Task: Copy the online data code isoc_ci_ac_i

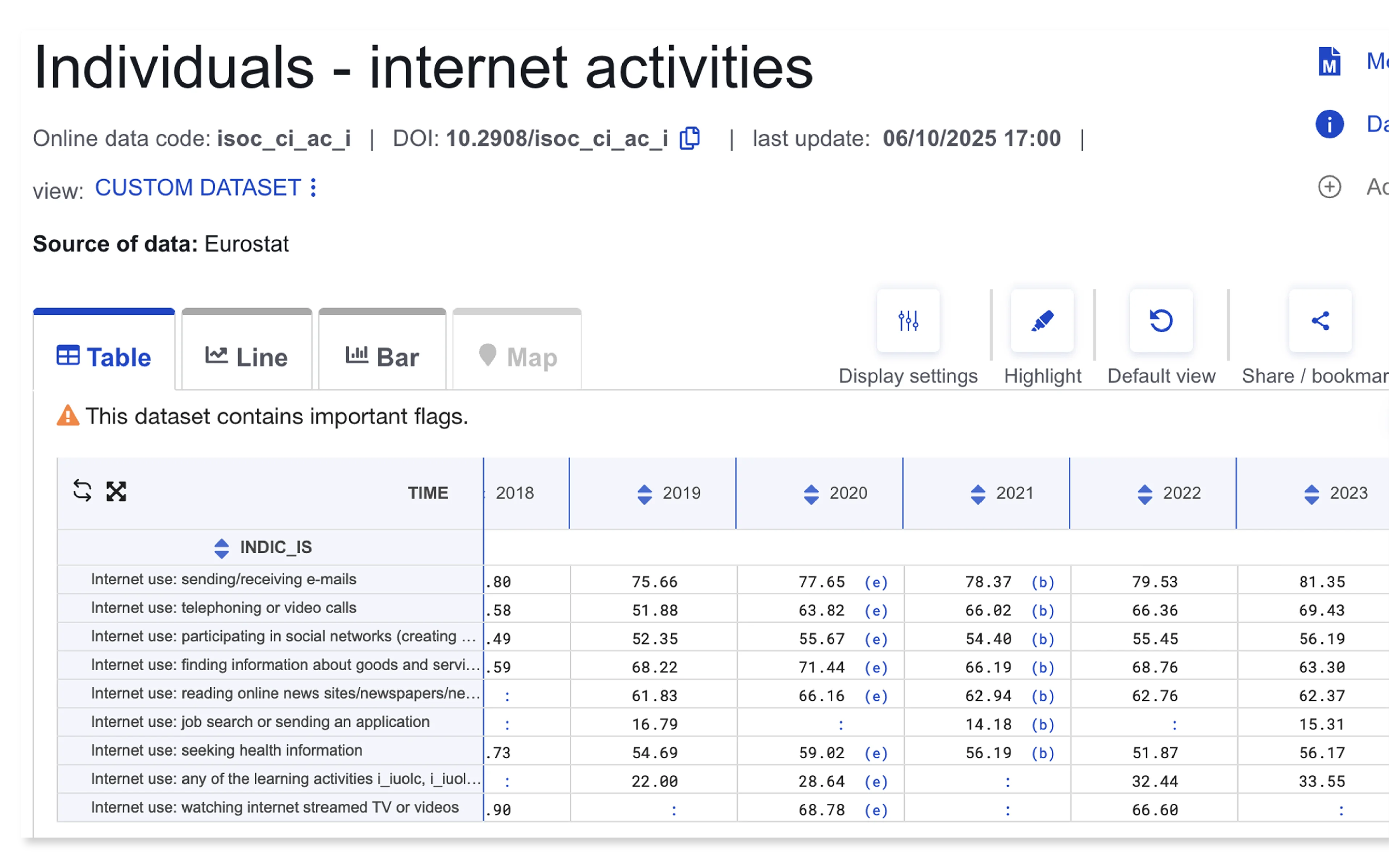Action: pyautogui.click(x=689, y=138)
